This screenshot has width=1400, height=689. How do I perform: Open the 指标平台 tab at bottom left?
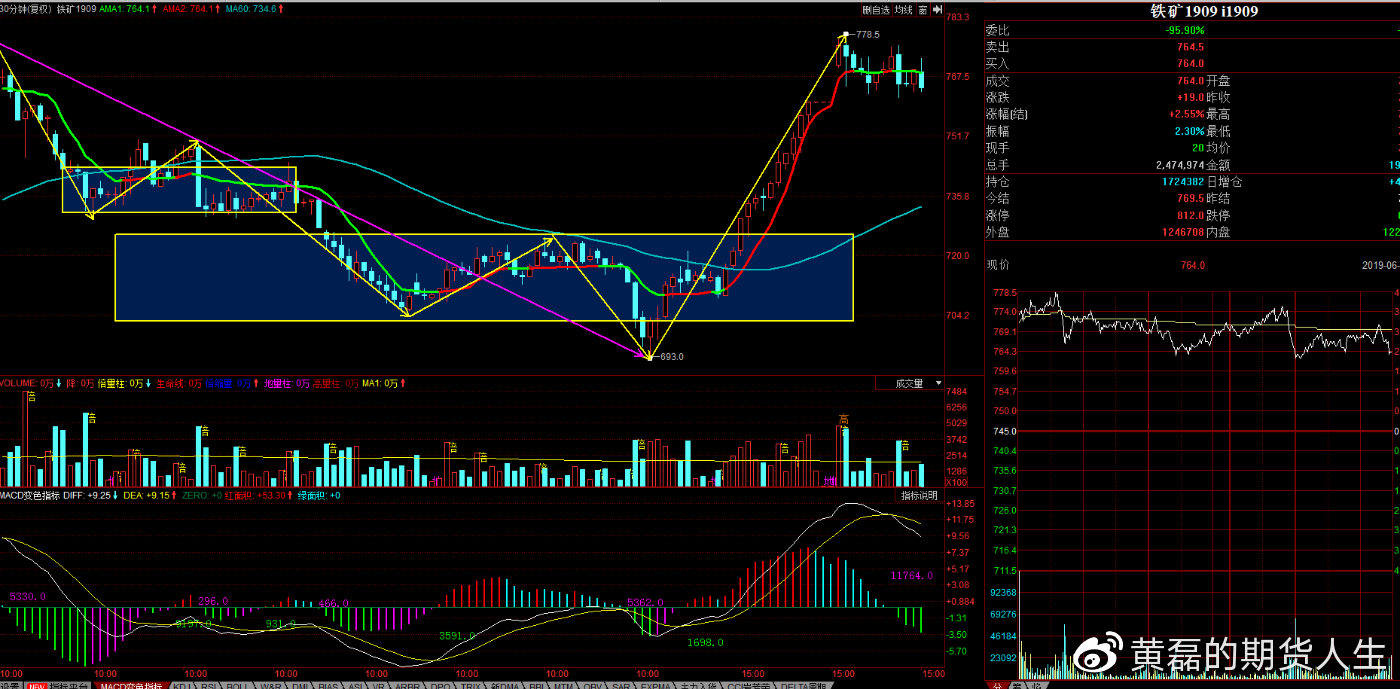pos(70,686)
